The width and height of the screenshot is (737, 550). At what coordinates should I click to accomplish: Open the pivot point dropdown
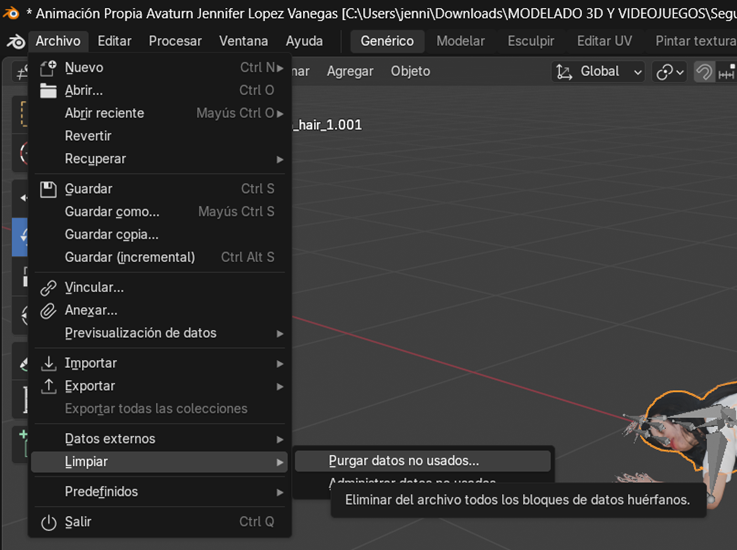tap(669, 72)
